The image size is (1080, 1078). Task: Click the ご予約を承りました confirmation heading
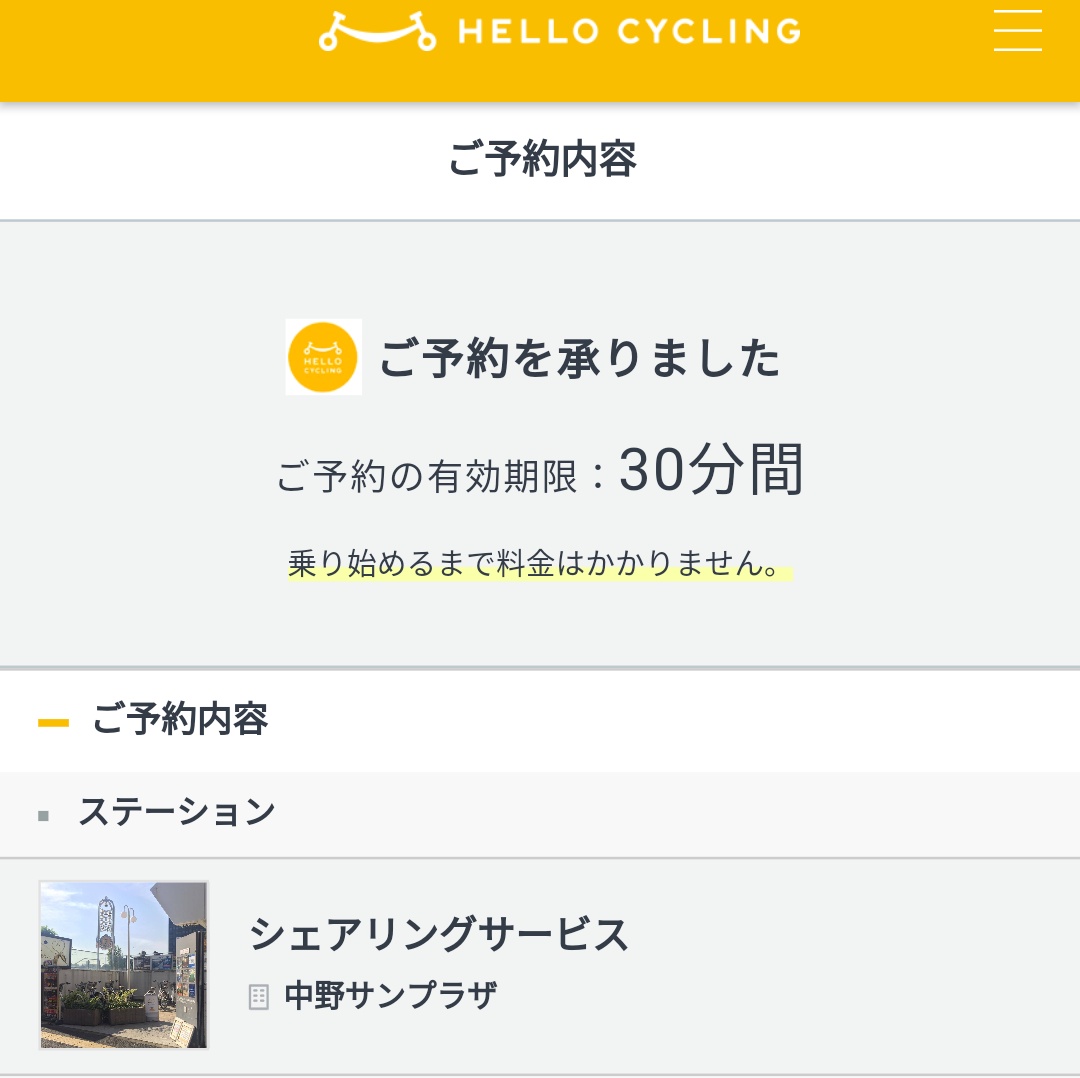point(580,358)
